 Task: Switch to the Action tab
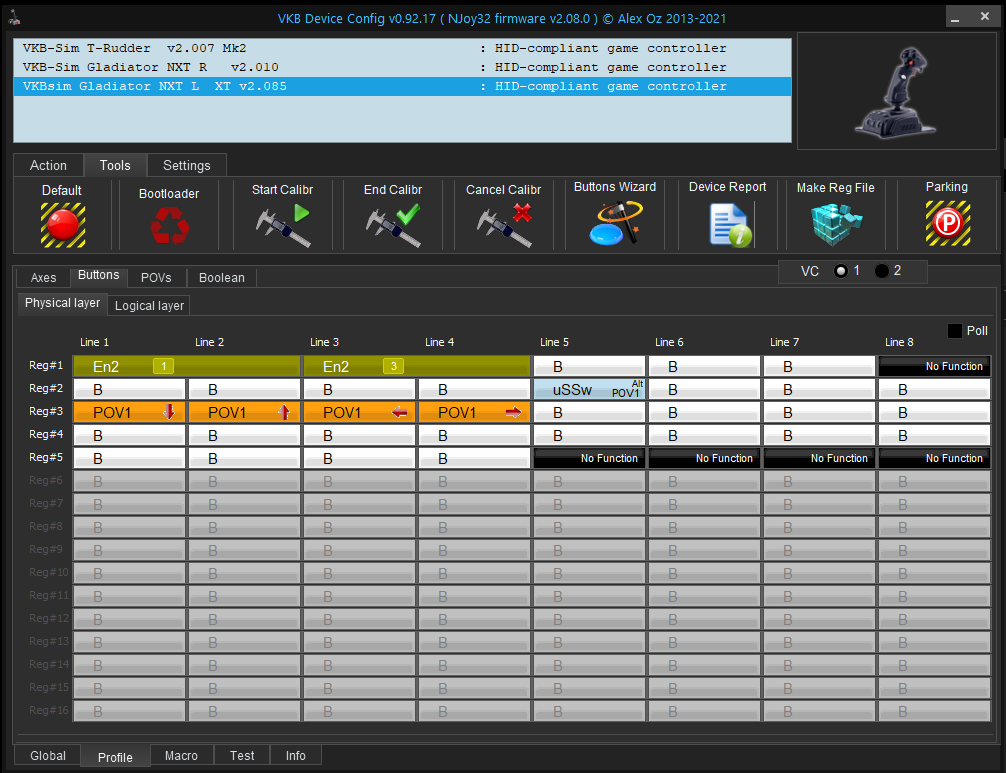point(48,166)
